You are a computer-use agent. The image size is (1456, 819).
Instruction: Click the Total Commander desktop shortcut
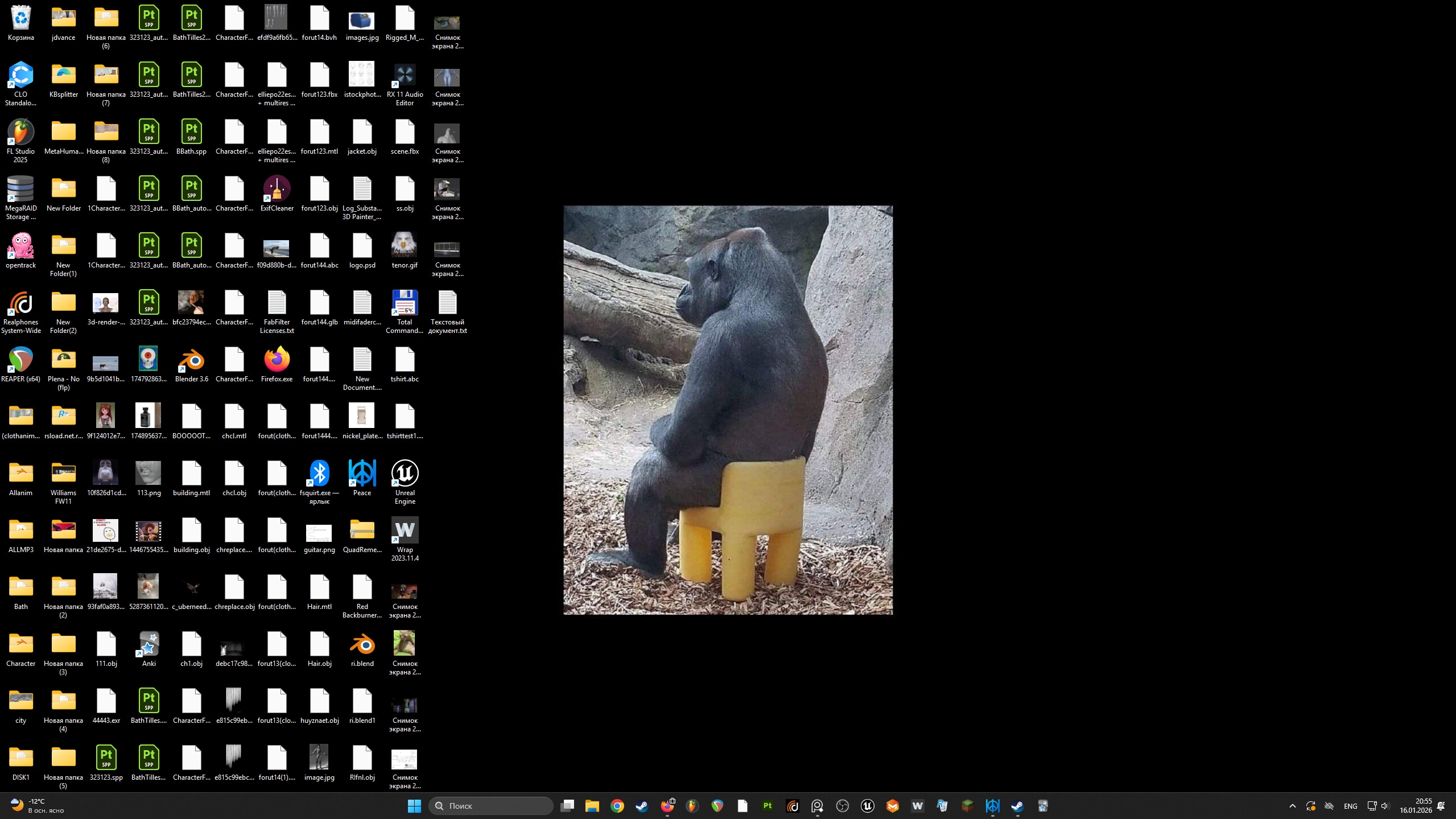click(x=405, y=310)
